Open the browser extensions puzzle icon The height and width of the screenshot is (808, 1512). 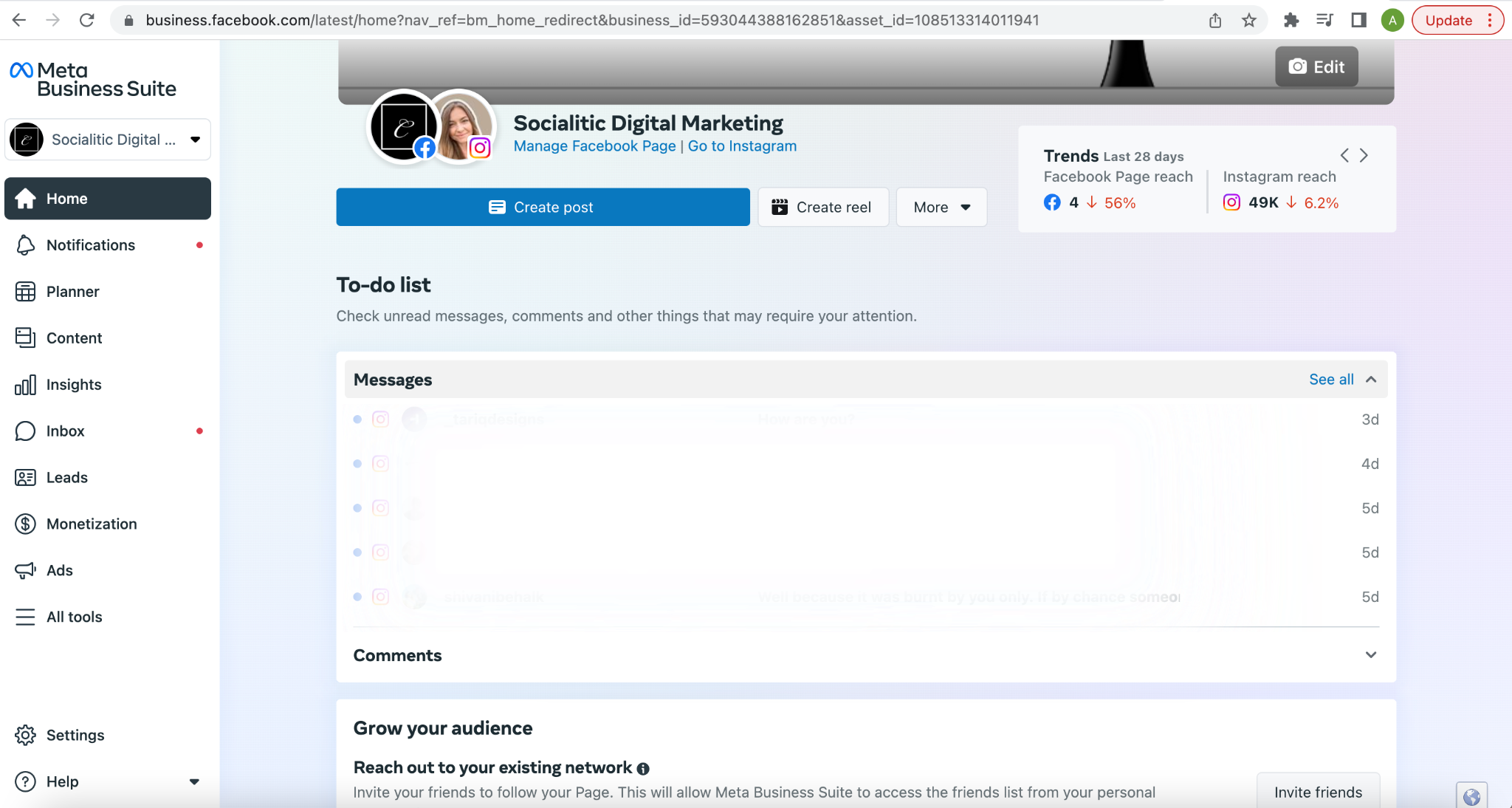point(1291,20)
